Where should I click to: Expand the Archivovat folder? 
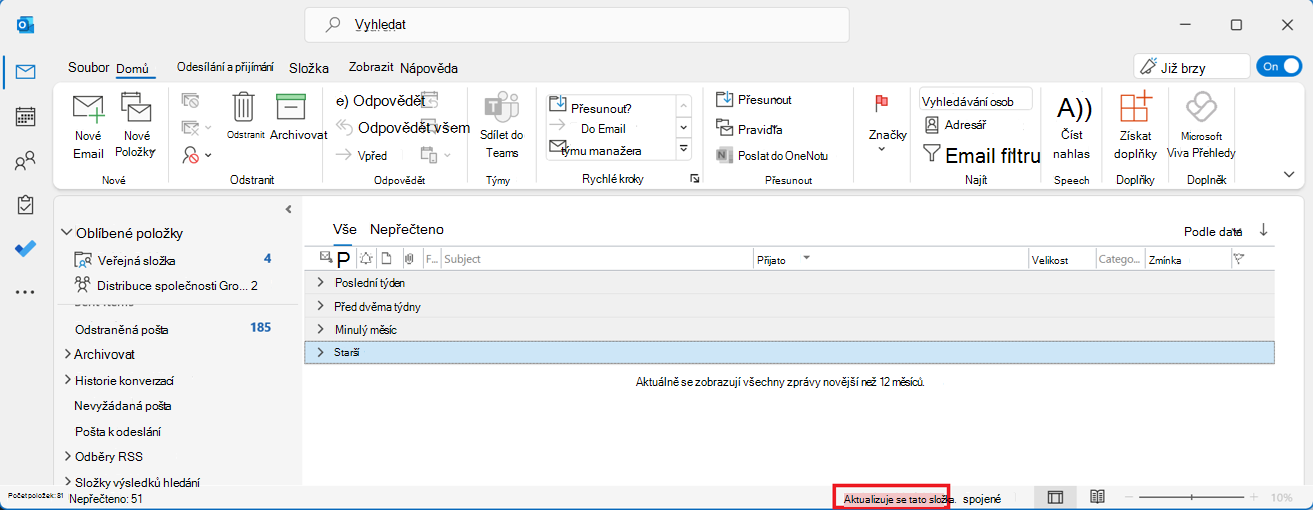point(67,354)
